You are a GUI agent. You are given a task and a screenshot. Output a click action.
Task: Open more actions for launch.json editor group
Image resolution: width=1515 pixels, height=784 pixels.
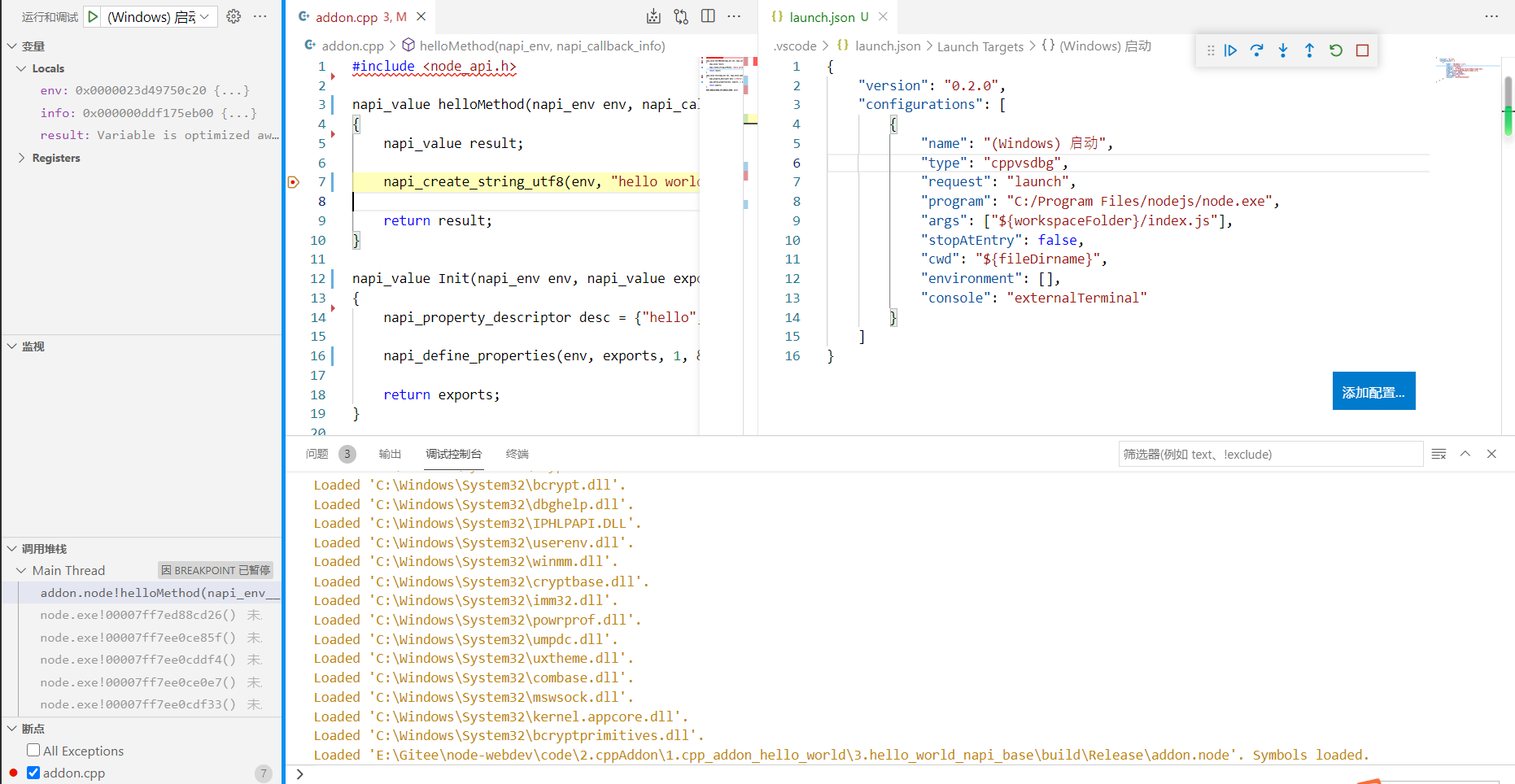click(x=1491, y=16)
